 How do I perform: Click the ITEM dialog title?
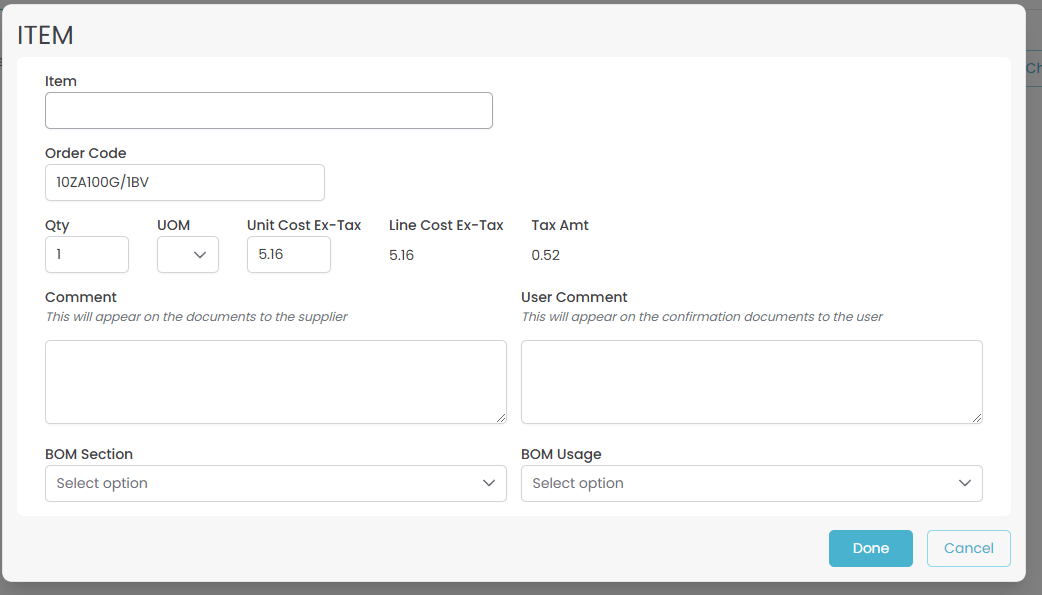coord(45,35)
